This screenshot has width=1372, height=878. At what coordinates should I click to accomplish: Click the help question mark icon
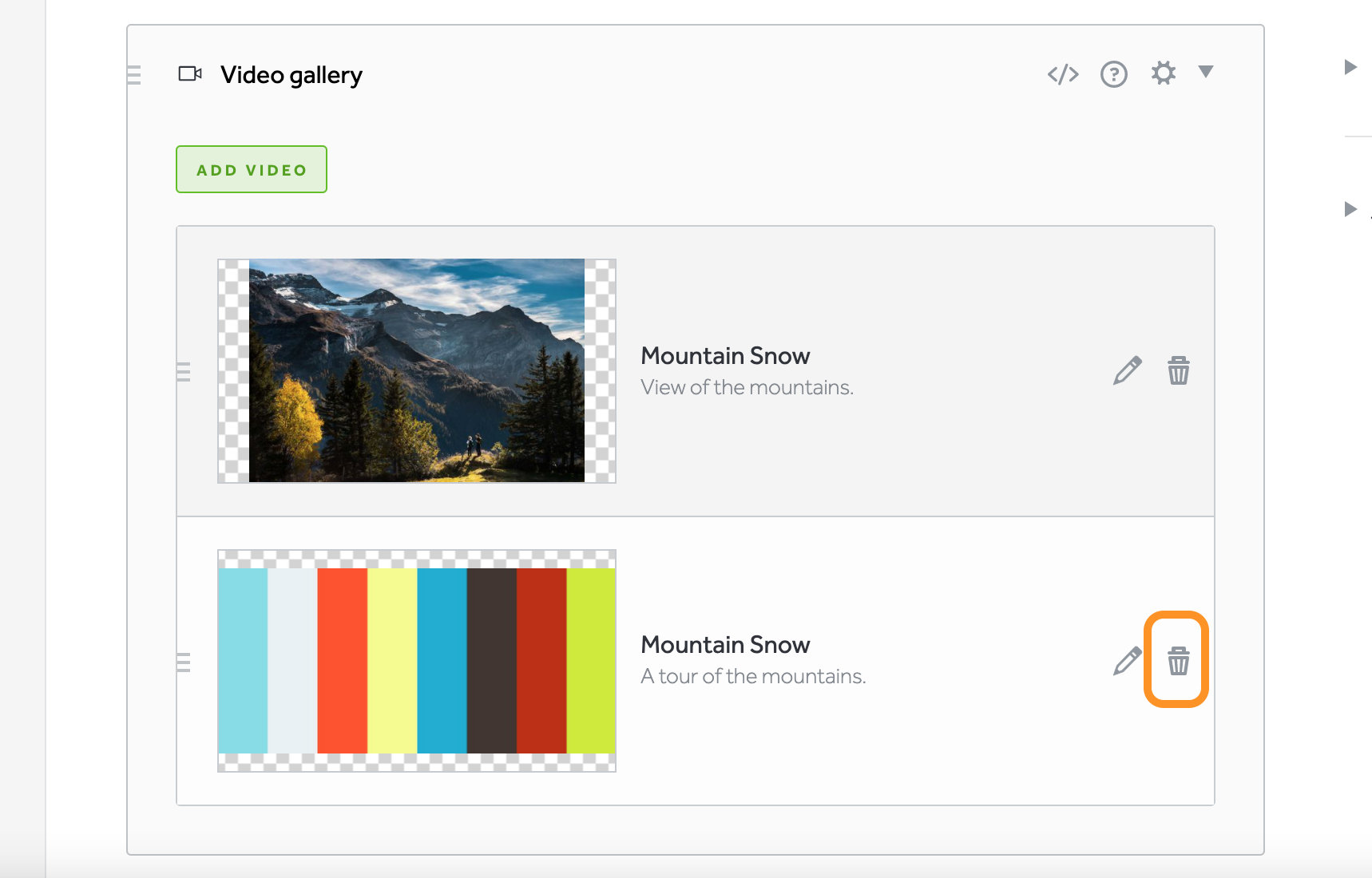click(1113, 74)
